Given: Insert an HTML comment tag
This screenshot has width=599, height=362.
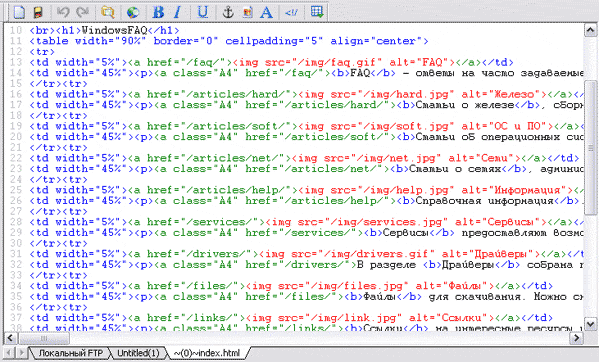Looking at the screenshot, I should 291,12.
